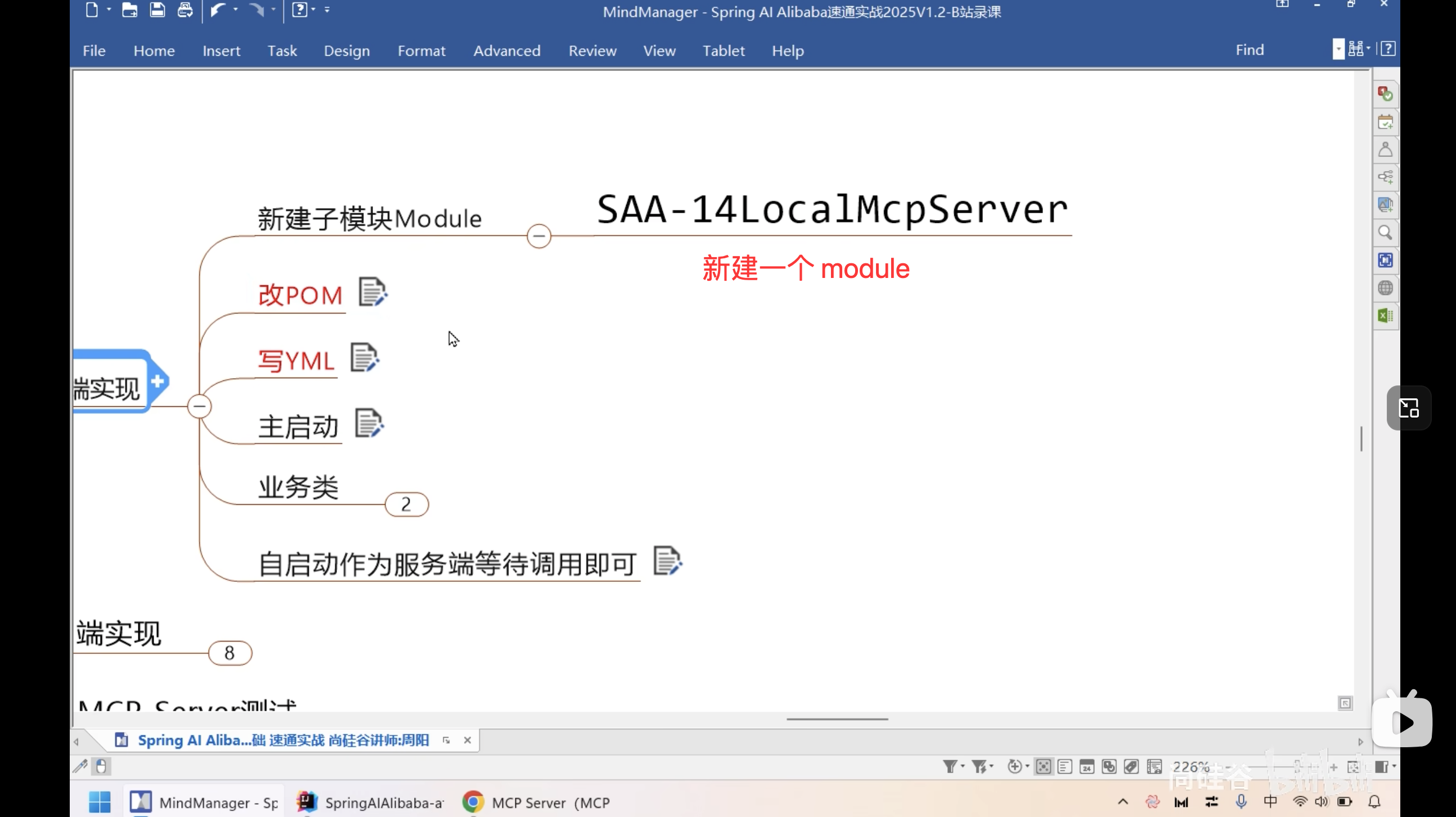Open the Search magnifier in right sidebar

[1385, 233]
